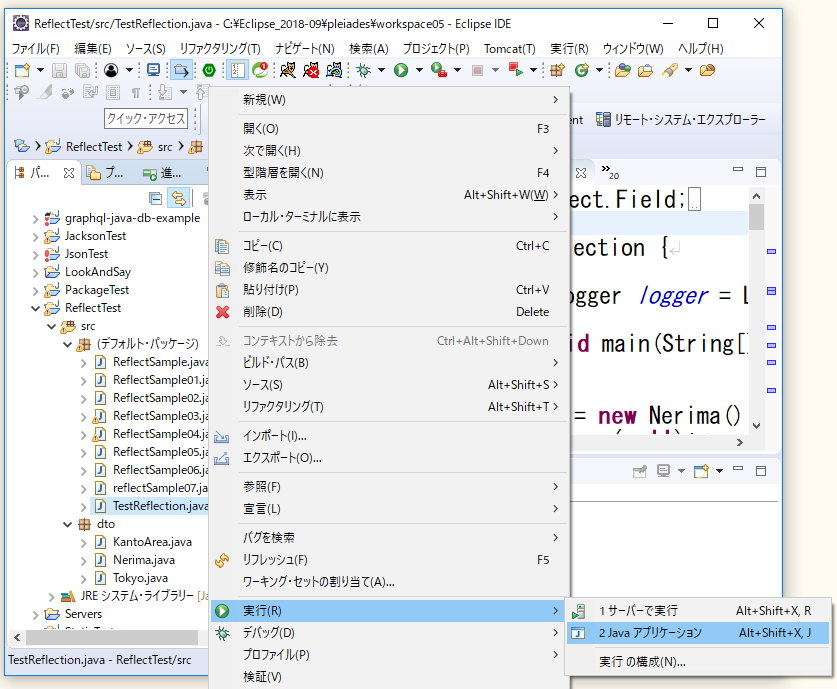The image size is (837, 689).
Task: Open the リモート・システム・エクスプローラー perspective
Action: tap(681, 120)
